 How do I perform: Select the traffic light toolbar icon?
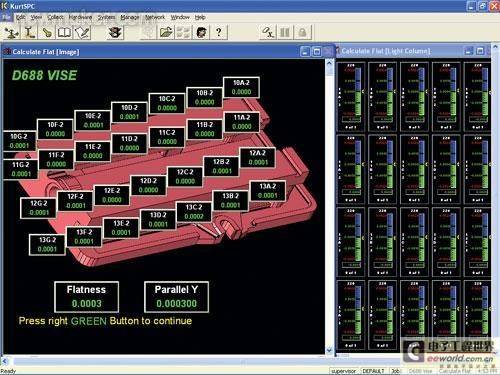point(115,32)
